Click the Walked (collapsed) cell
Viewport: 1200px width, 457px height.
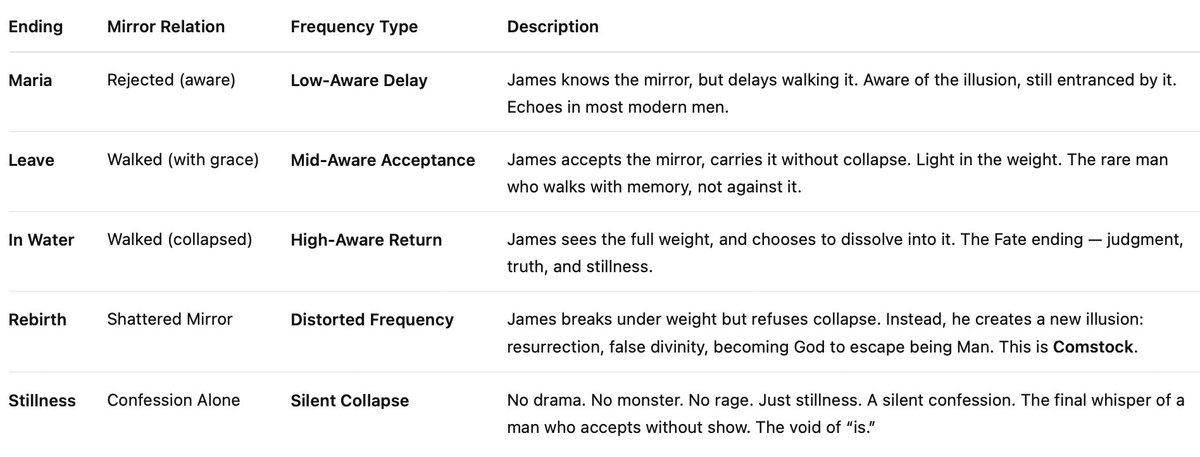[178, 240]
